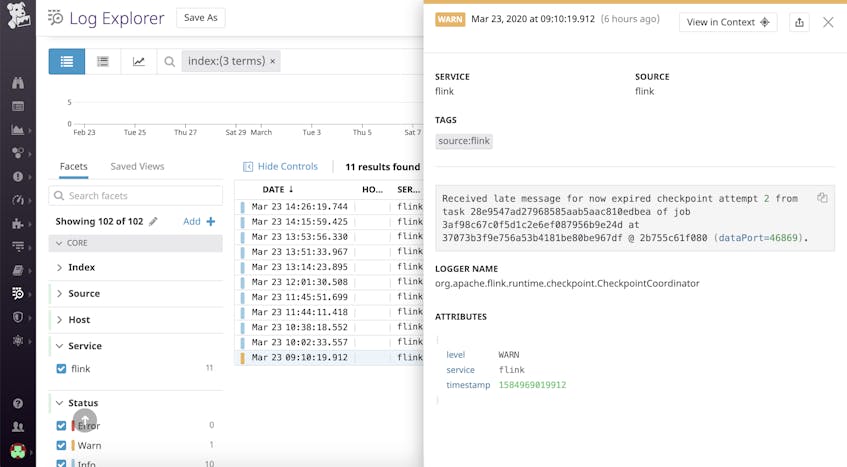This screenshot has height=467, width=847.
Task: Click the search magnifier icon
Action: (x=170, y=62)
